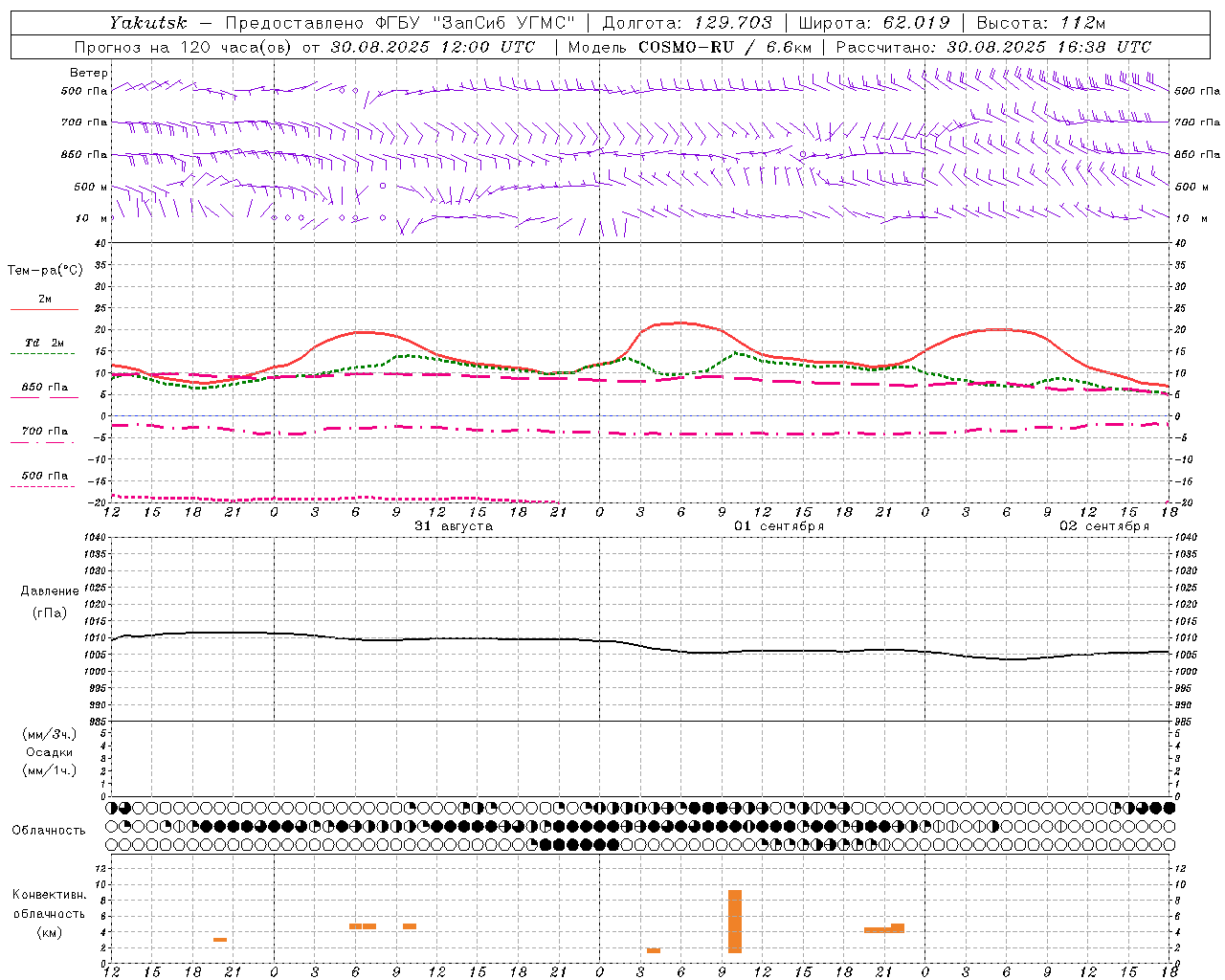Click the 'Рассчитано: 30.08.2025 16:38 UTC' timestamp
This screenshot has width=1225, height=980.
click(x=993, y=47)
